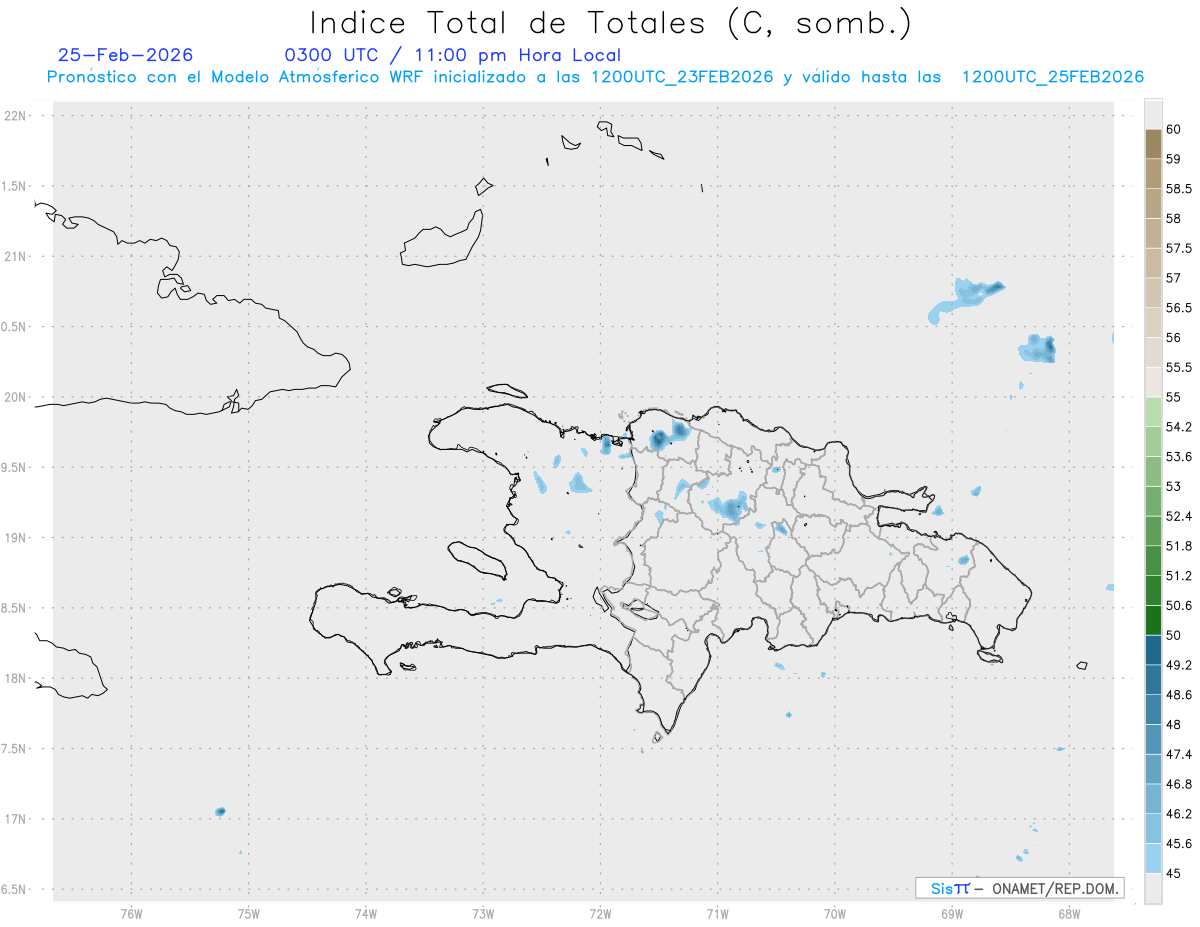The height and width of the screenshot is (927, 1200).
Task: Click the '60' value on the color scale
Action: click(1174, 129)
